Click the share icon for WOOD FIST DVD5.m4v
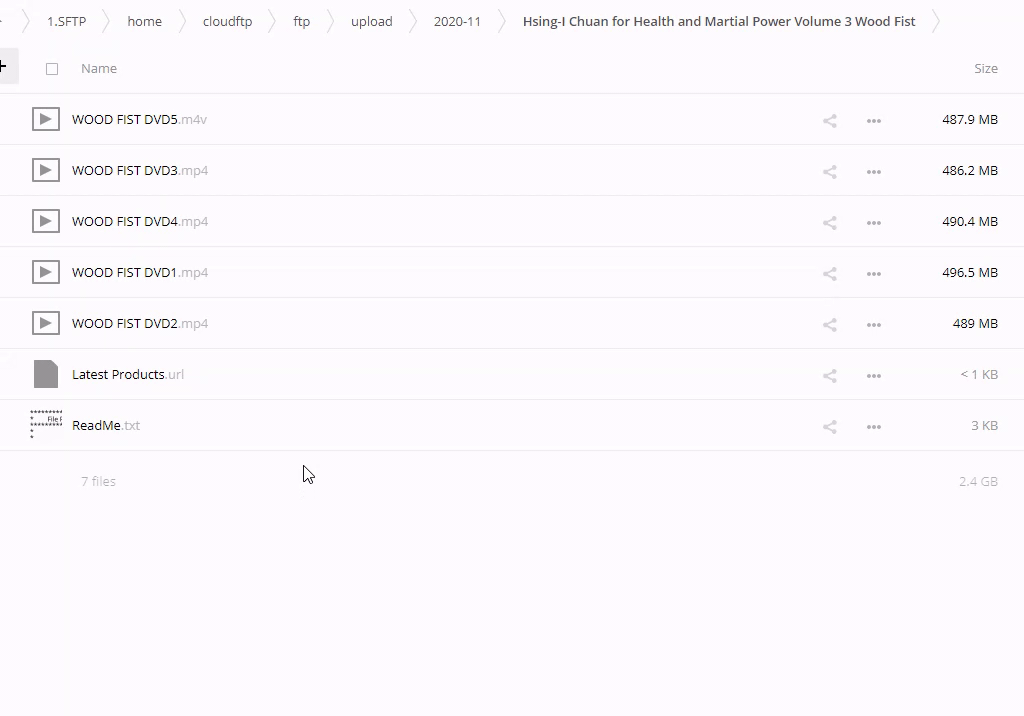1024x716 pixels. 829,120
